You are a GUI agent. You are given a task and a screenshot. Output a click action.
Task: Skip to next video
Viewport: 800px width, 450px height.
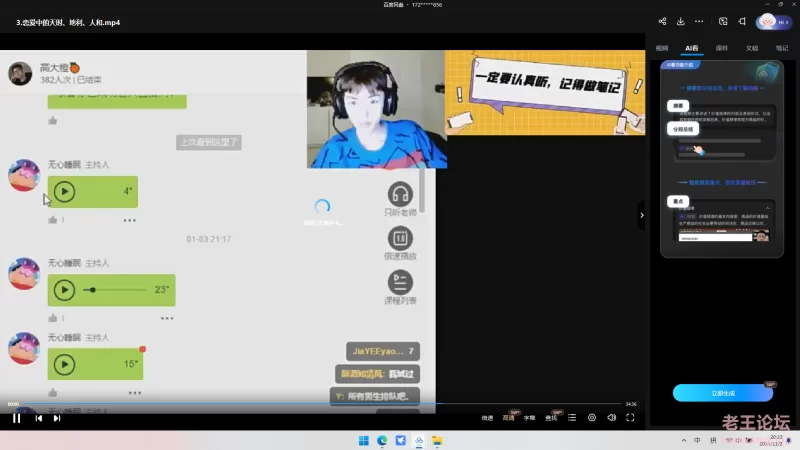pos(57,418)
